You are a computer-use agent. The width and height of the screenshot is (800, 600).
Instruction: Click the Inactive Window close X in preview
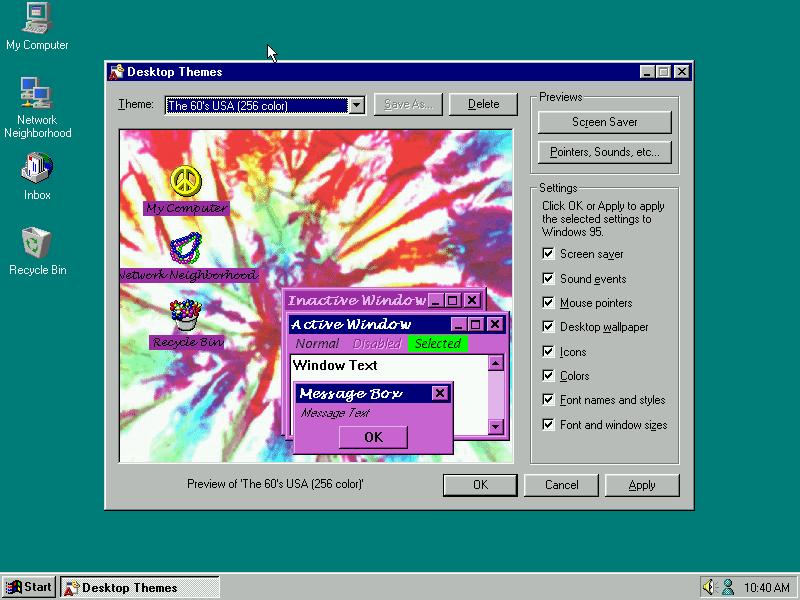(x=472, y=300)
